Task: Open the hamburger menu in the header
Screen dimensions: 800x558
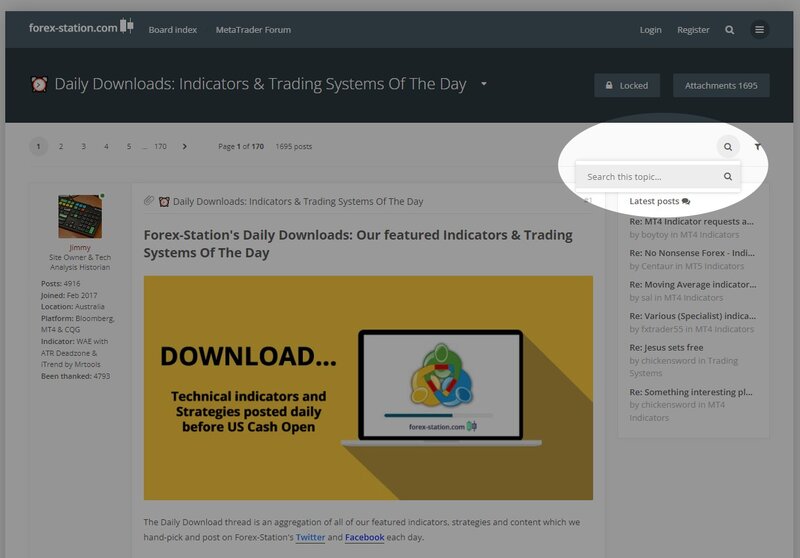Action: tap(759, 30)
